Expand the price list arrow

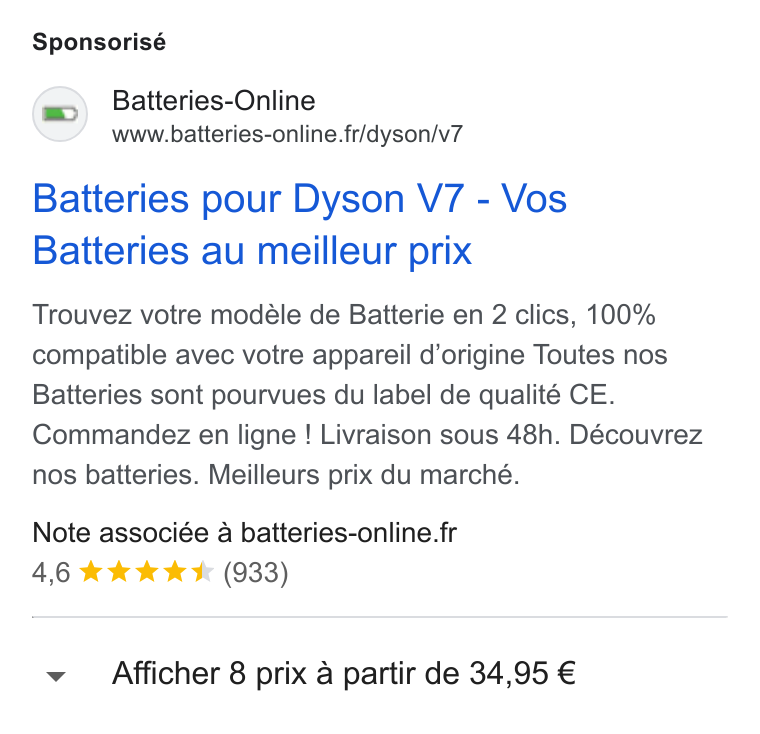pos(56,676)
